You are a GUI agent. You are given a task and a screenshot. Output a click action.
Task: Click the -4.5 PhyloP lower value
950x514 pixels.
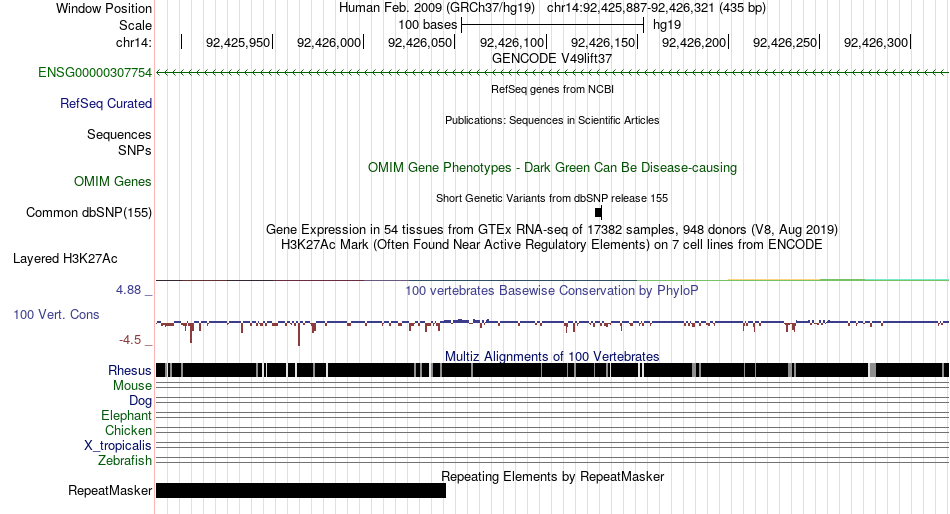tap(130, 340)
